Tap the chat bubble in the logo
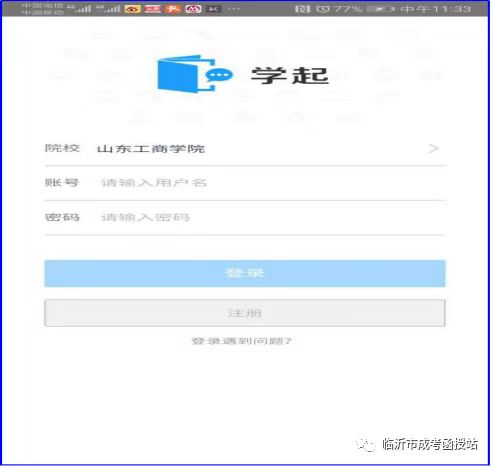Image resolution: width=493 pixels, height=466 pixels. [x=218, y=75]
